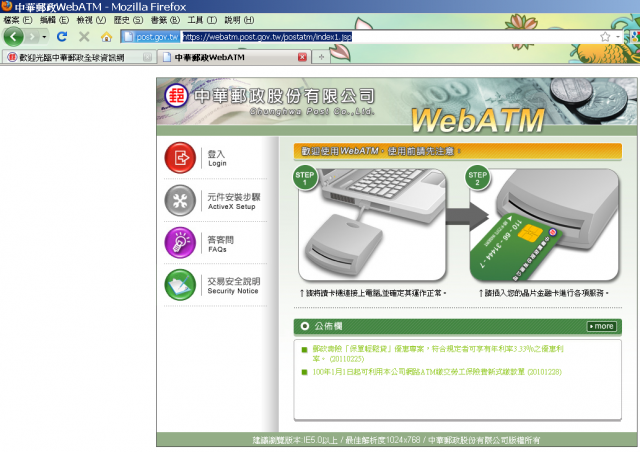This screenshot has height=452, width=640.
Task: Click the post.gov.tw site identity badge
Action: tap(151, 37)
